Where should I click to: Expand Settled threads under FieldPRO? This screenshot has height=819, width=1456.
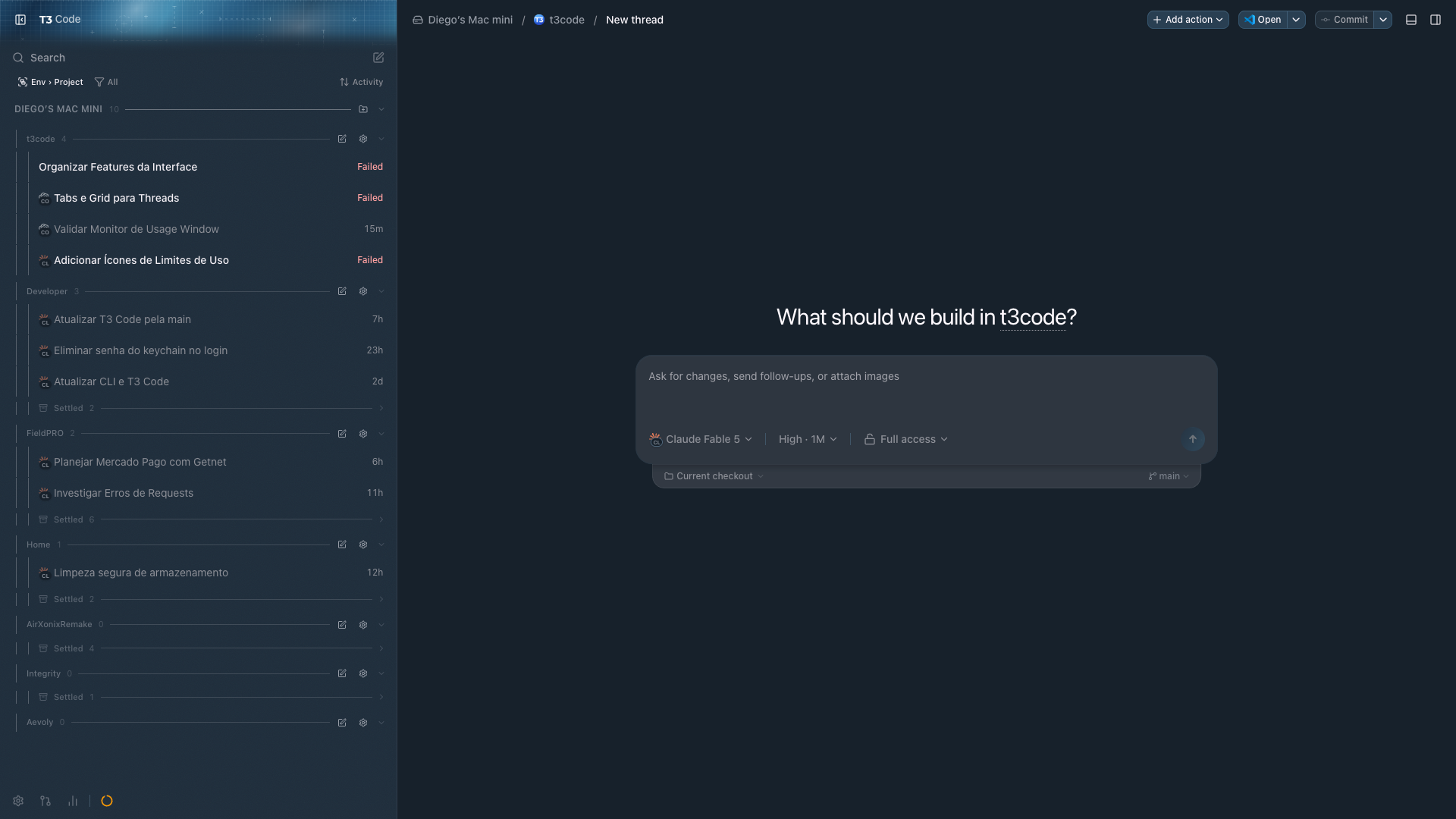211,519
